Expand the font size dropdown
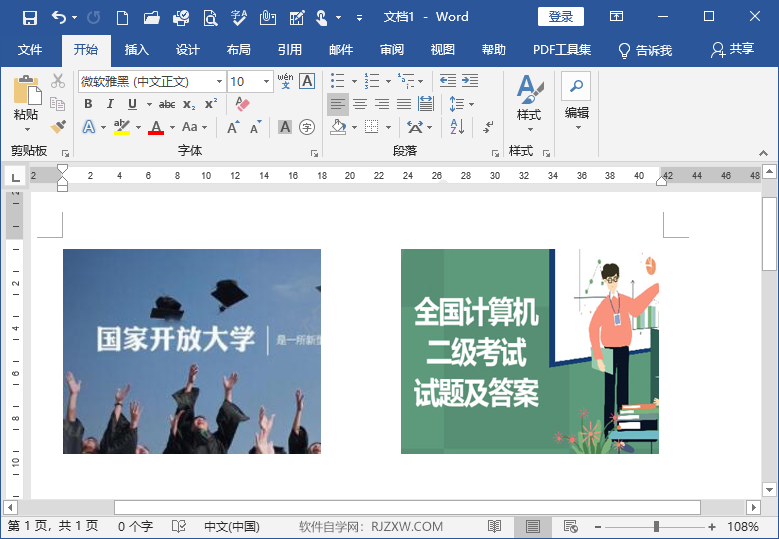The image size is (779, 539). [266, 81]
